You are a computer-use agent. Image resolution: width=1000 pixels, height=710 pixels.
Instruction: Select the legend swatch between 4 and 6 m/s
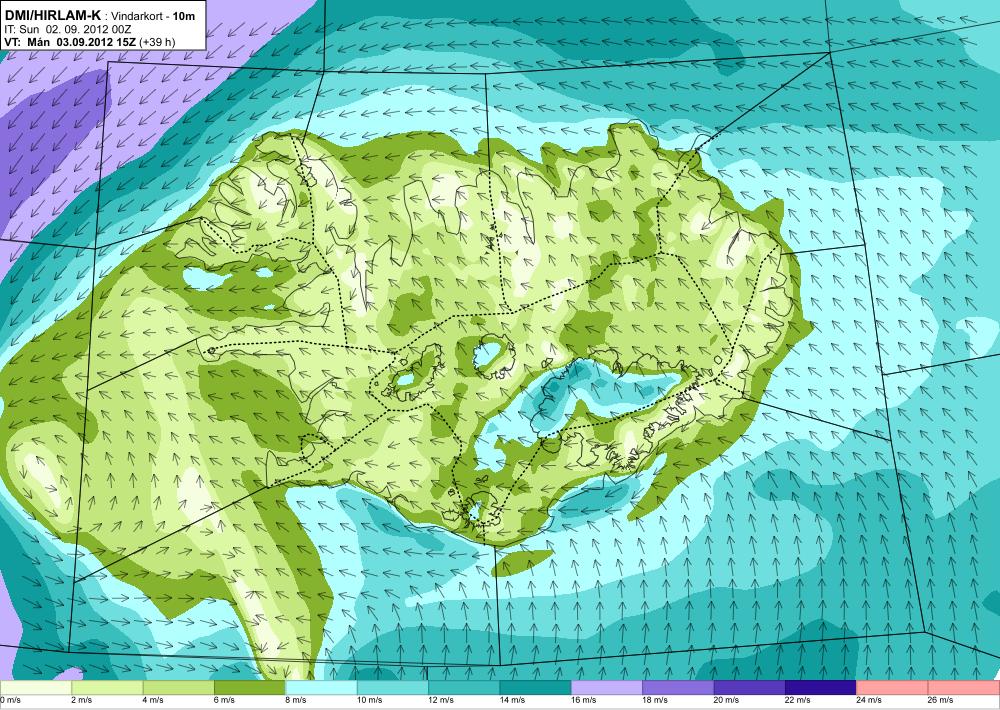click(x=179, y=688)
